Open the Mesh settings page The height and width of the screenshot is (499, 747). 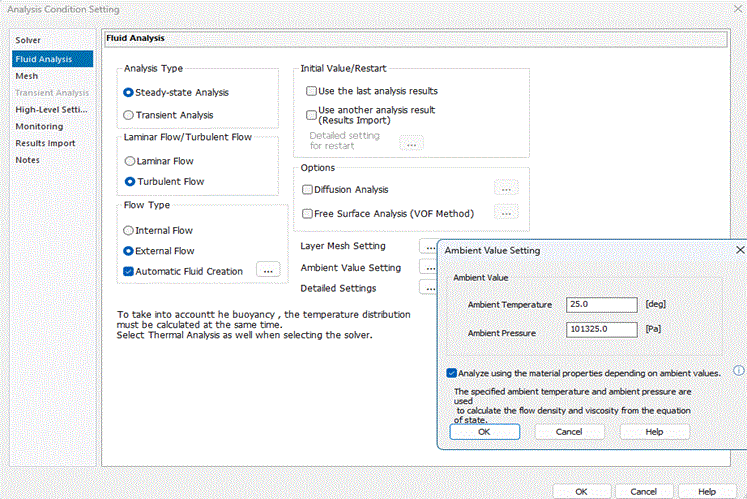(27, 75)
